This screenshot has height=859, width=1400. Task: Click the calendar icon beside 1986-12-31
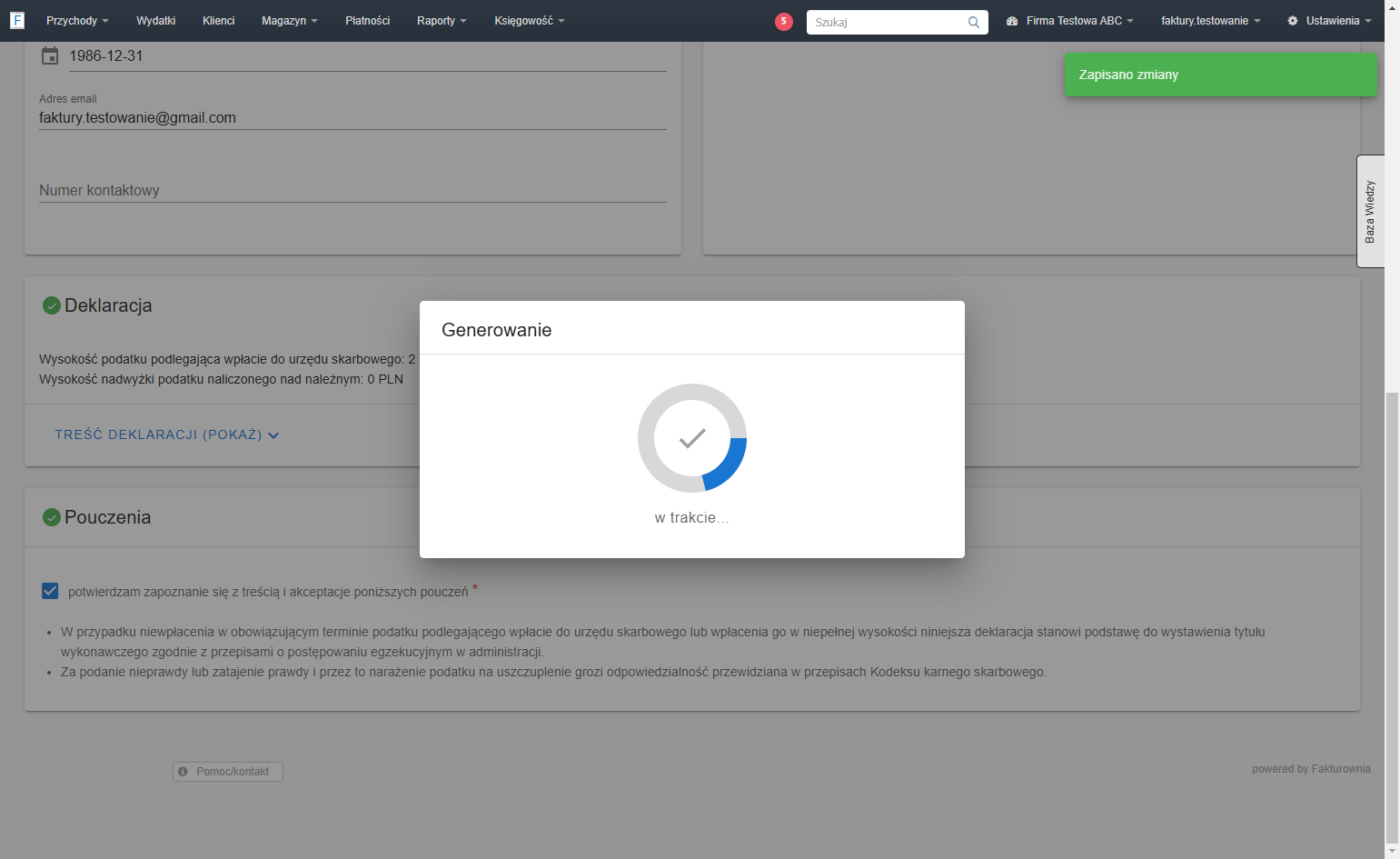[50, 55]
